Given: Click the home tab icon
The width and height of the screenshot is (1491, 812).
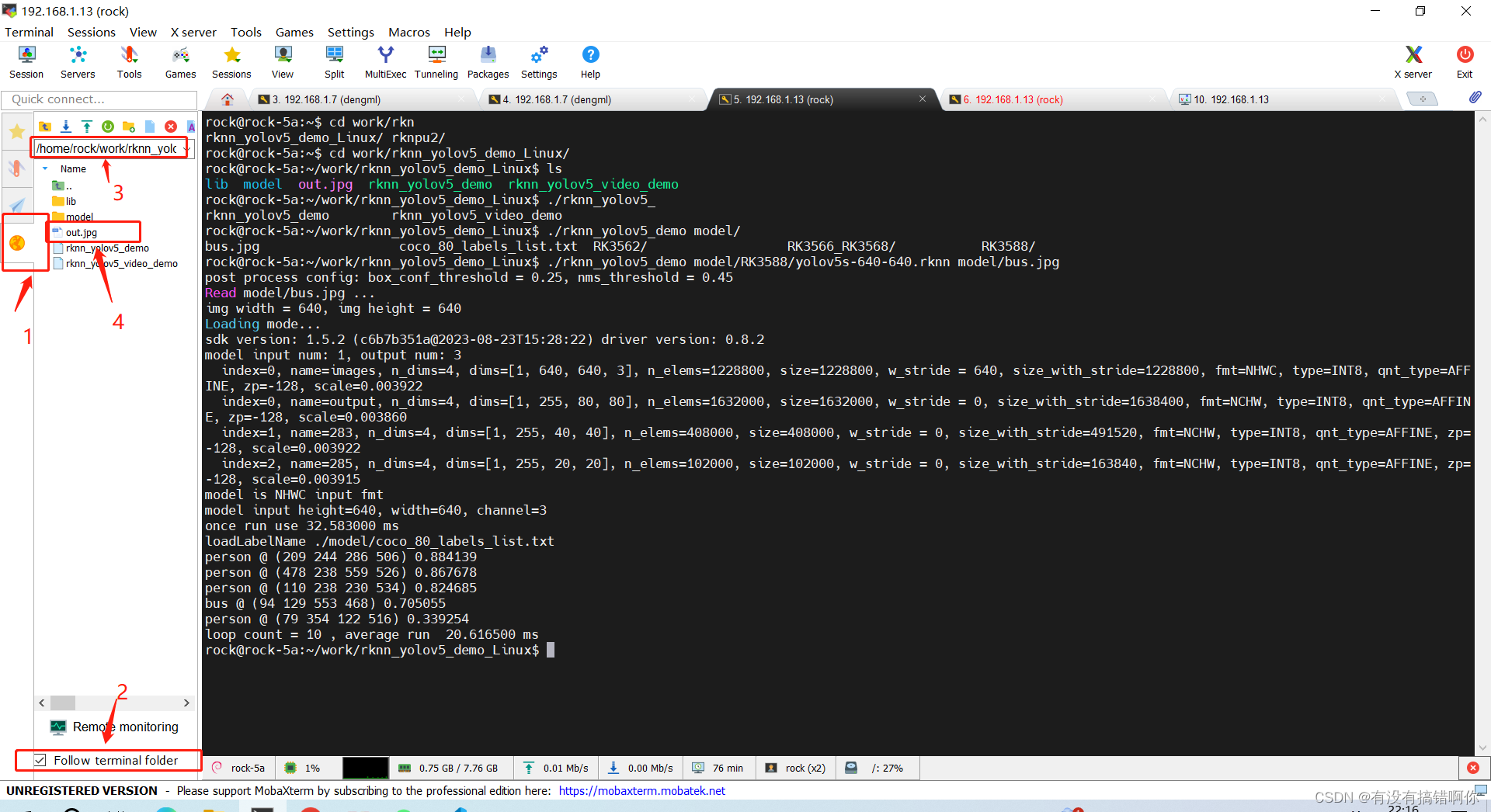Looking at the screenshot, I should point(228,99).
